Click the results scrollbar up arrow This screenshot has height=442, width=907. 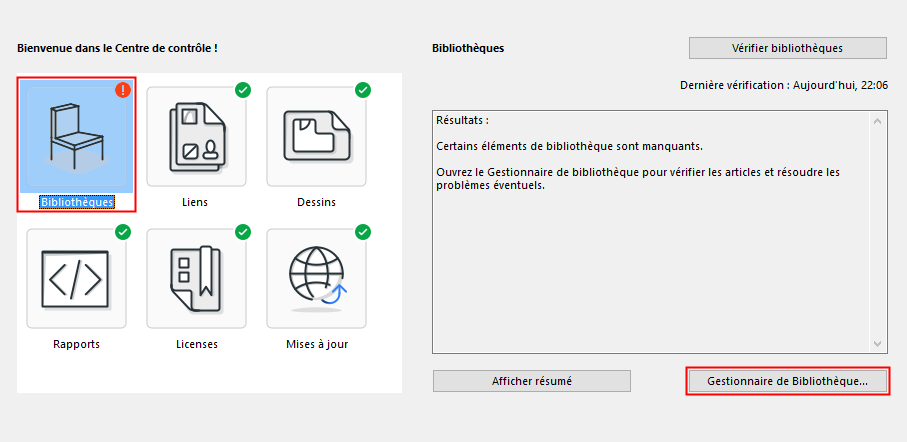point(877,121)
